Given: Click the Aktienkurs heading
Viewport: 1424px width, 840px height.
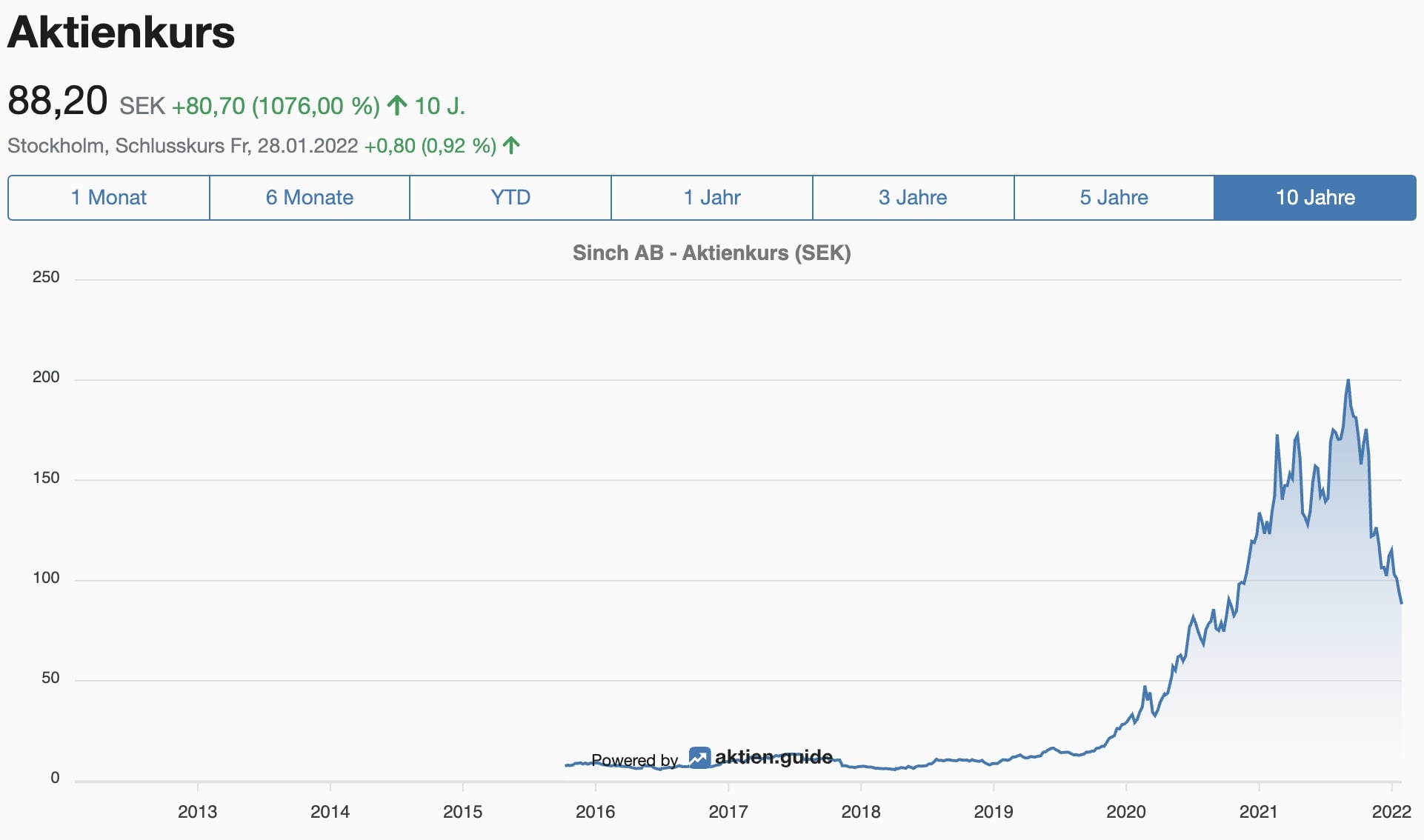Looking at the screenshot, I should point(121,32).
